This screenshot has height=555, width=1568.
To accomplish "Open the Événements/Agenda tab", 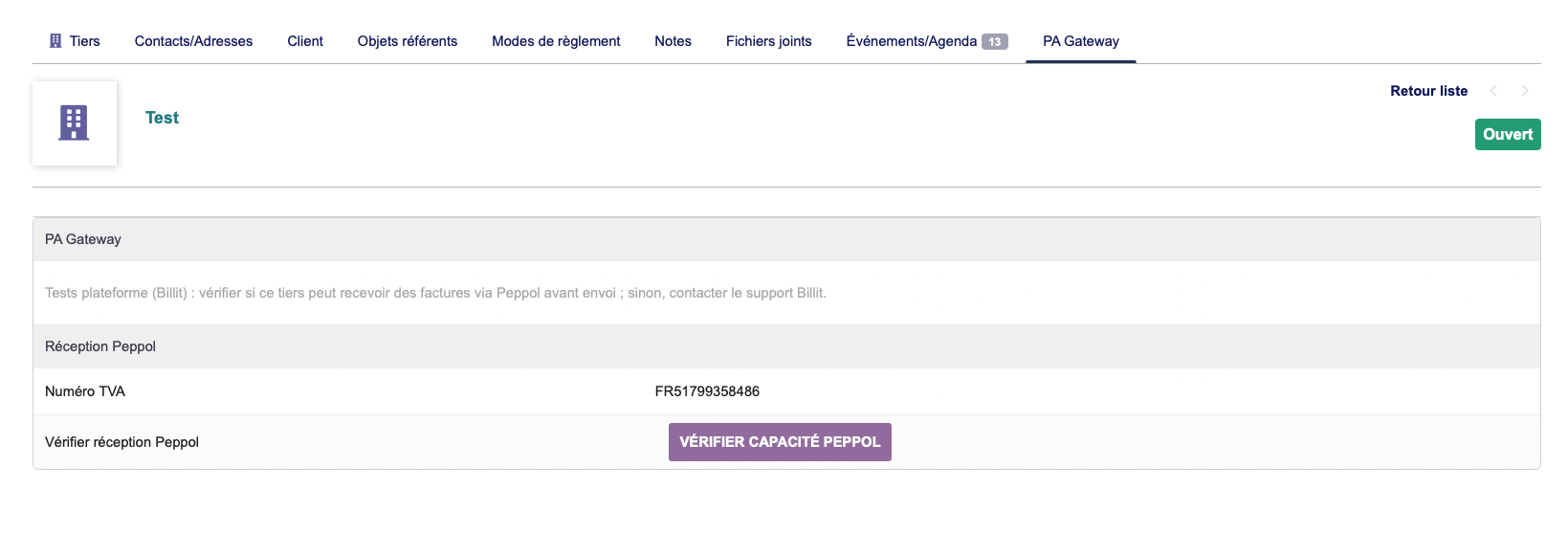I will (x=911, y=41).
